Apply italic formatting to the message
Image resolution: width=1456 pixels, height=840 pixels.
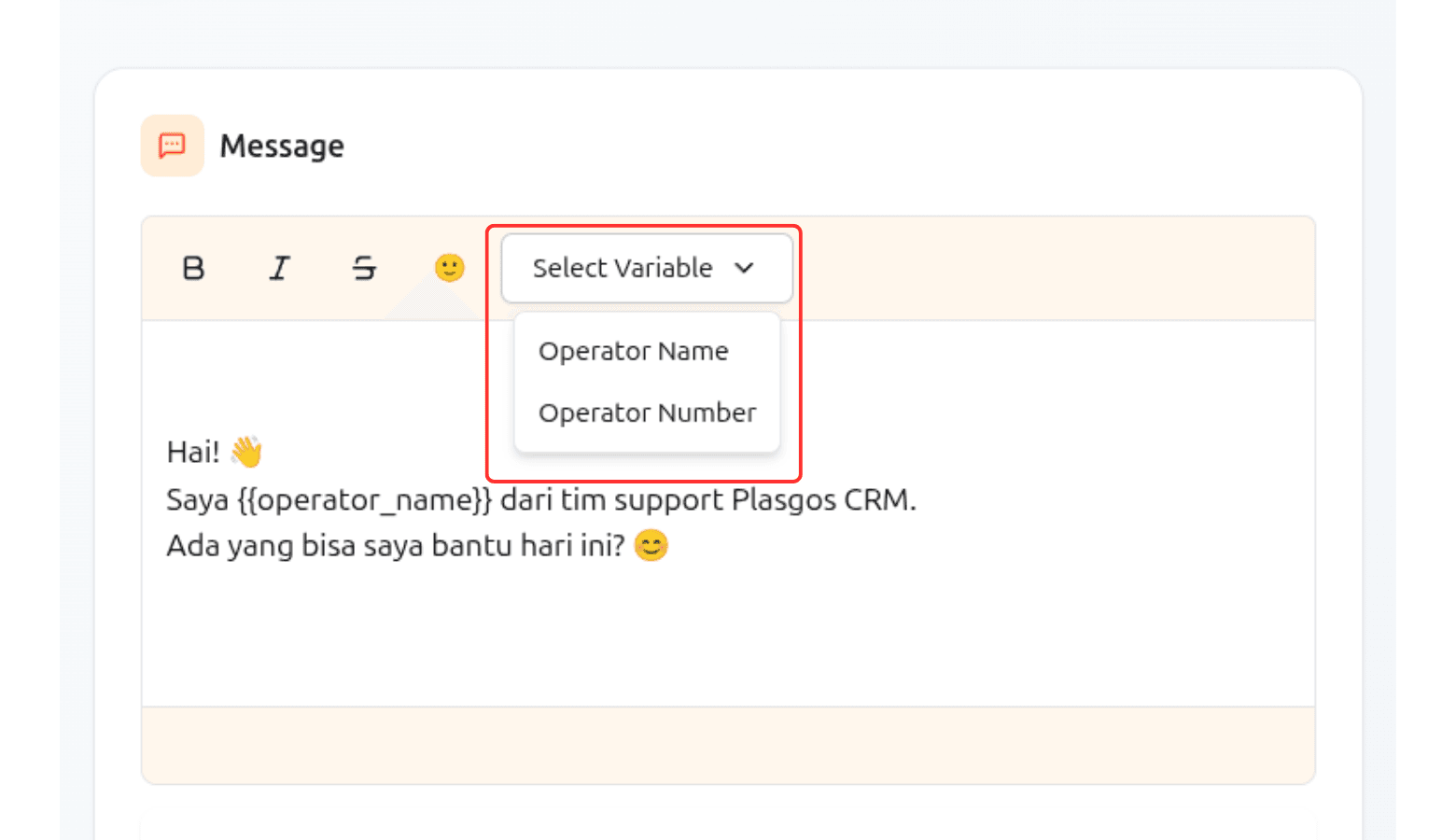pyautogui.click(x=279, y=269)
